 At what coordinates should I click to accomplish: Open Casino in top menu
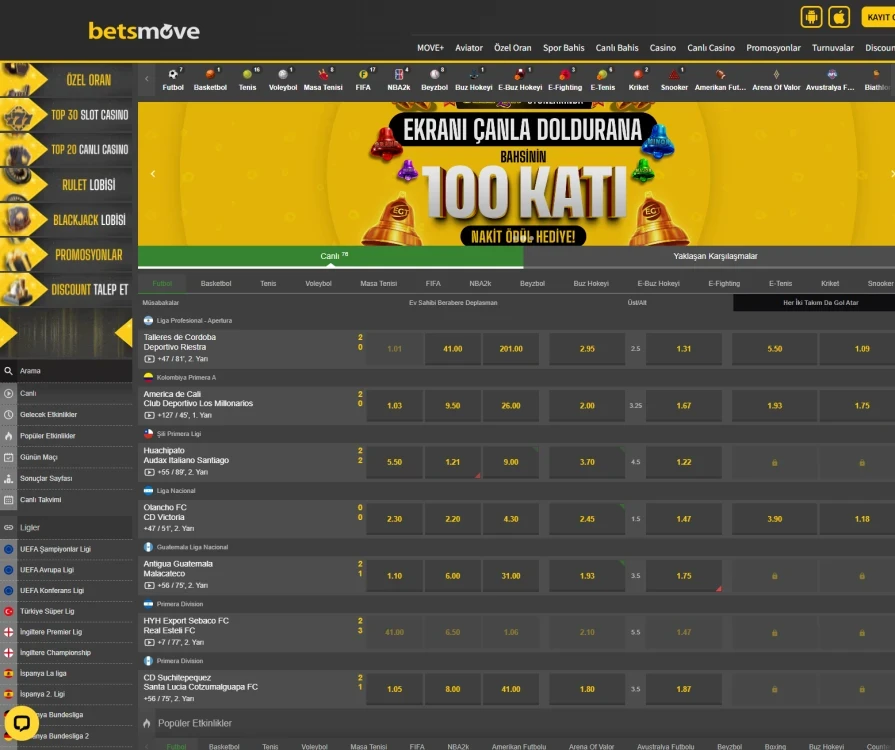(663, 48)
